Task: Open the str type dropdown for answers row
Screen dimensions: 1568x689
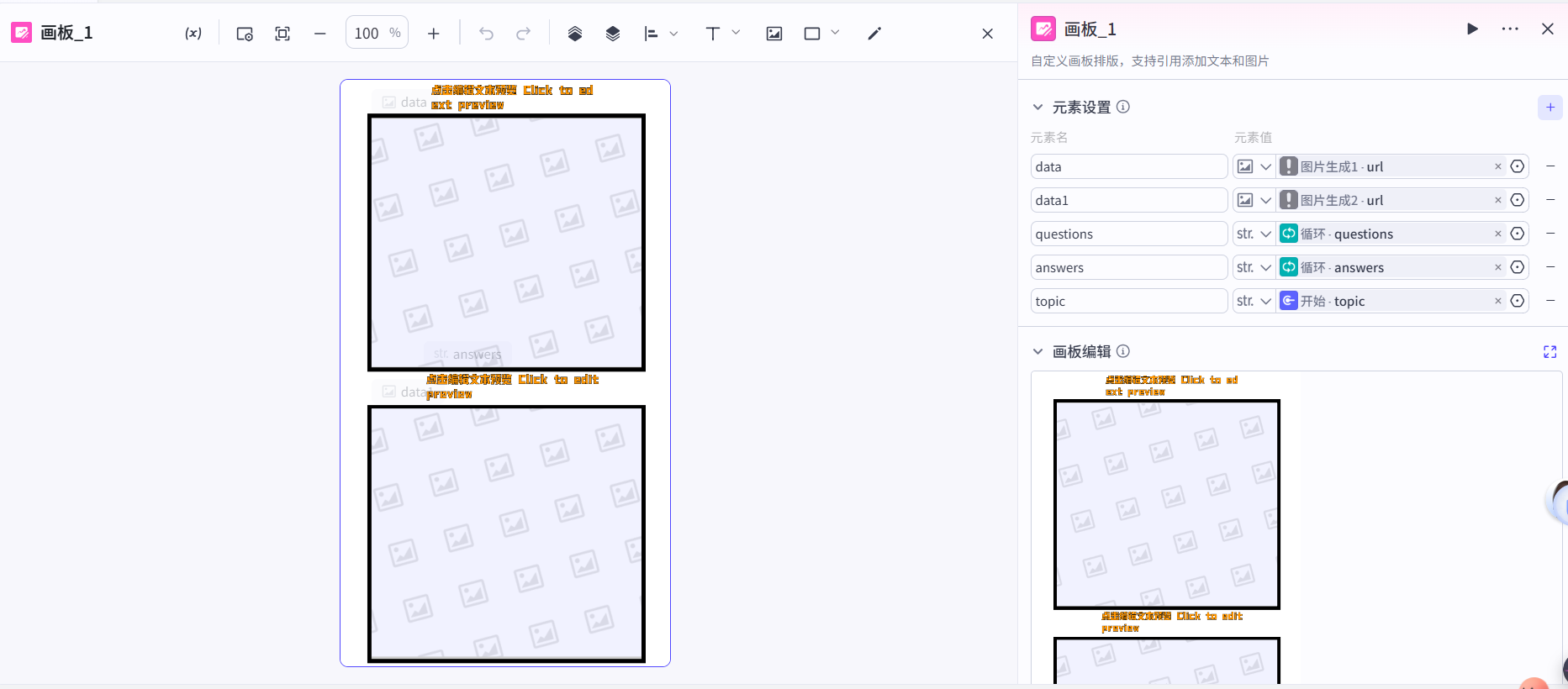Action: click(x=1254, y=267)
